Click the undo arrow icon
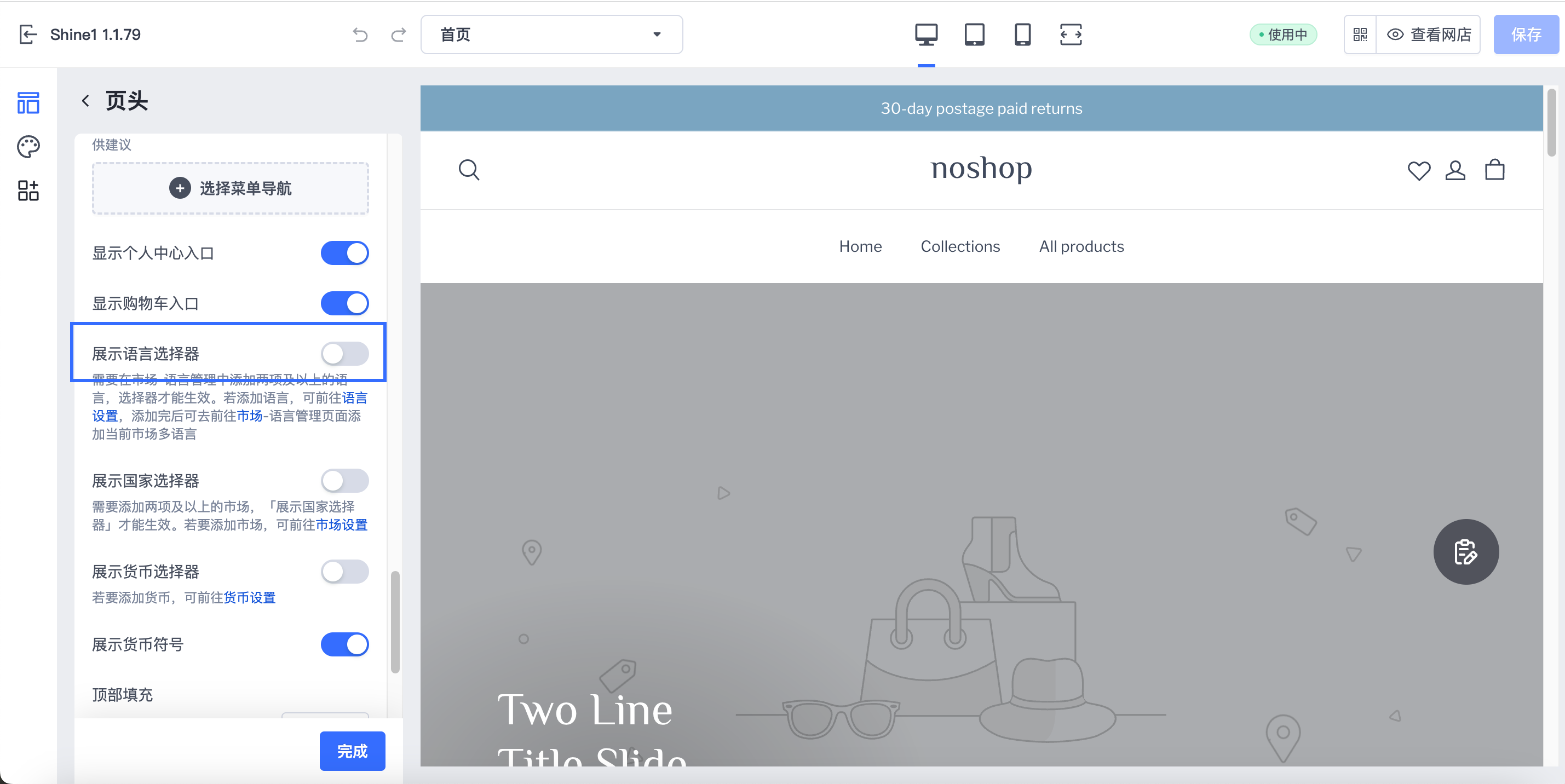This screenshot has width=1565, height=784. 360,34
